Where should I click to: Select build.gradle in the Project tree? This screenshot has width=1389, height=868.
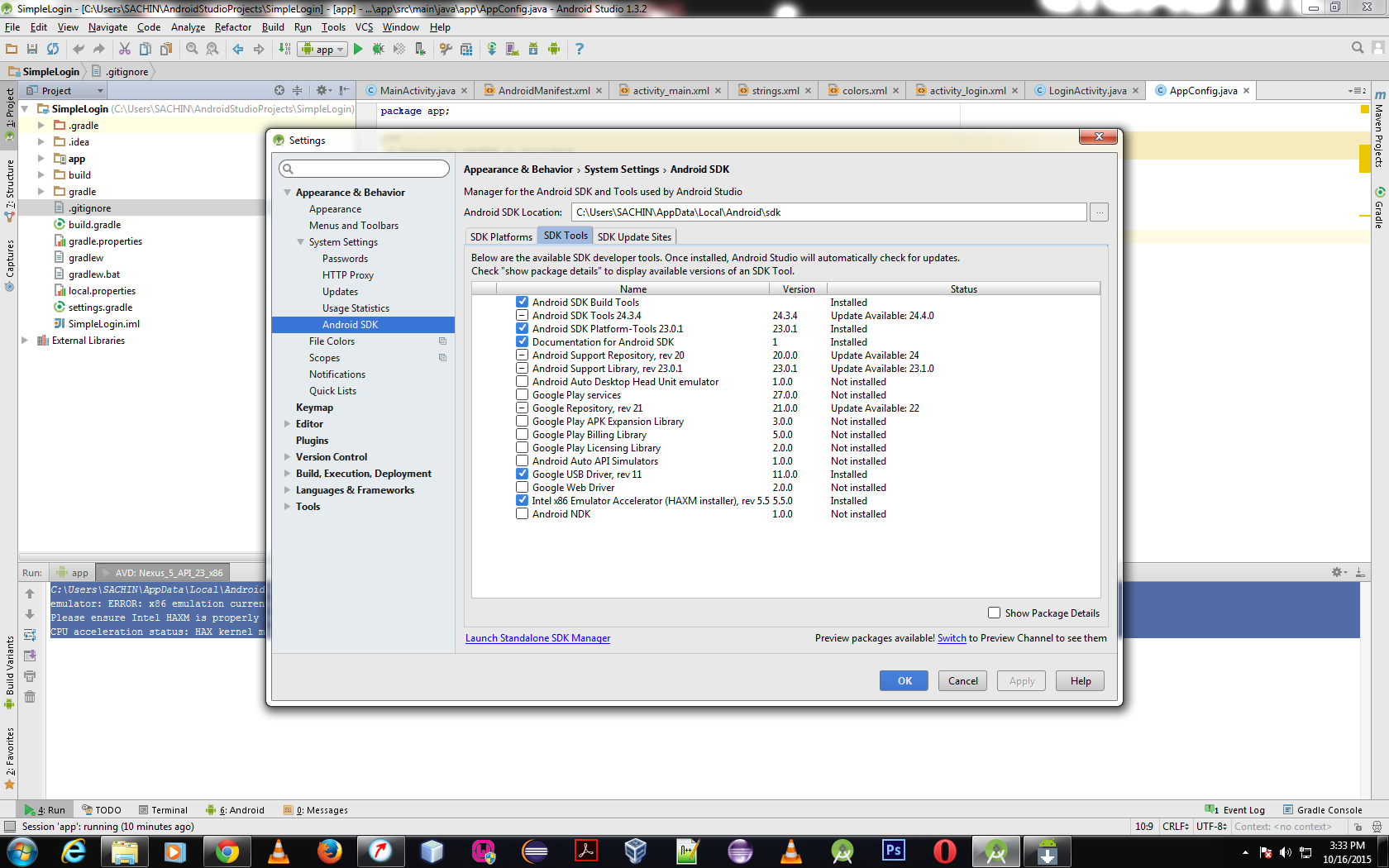[94, 225]
